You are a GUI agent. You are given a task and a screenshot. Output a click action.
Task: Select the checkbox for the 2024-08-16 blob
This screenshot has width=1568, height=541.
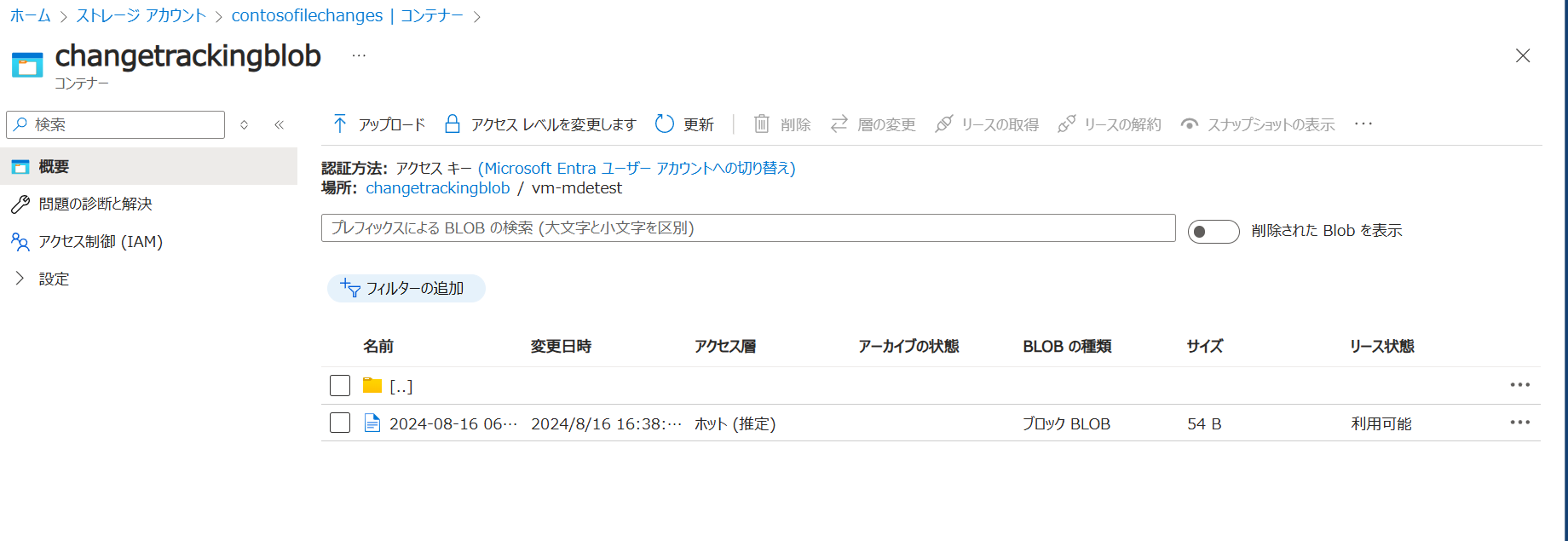pyautogui.click(x=340, y=423)
